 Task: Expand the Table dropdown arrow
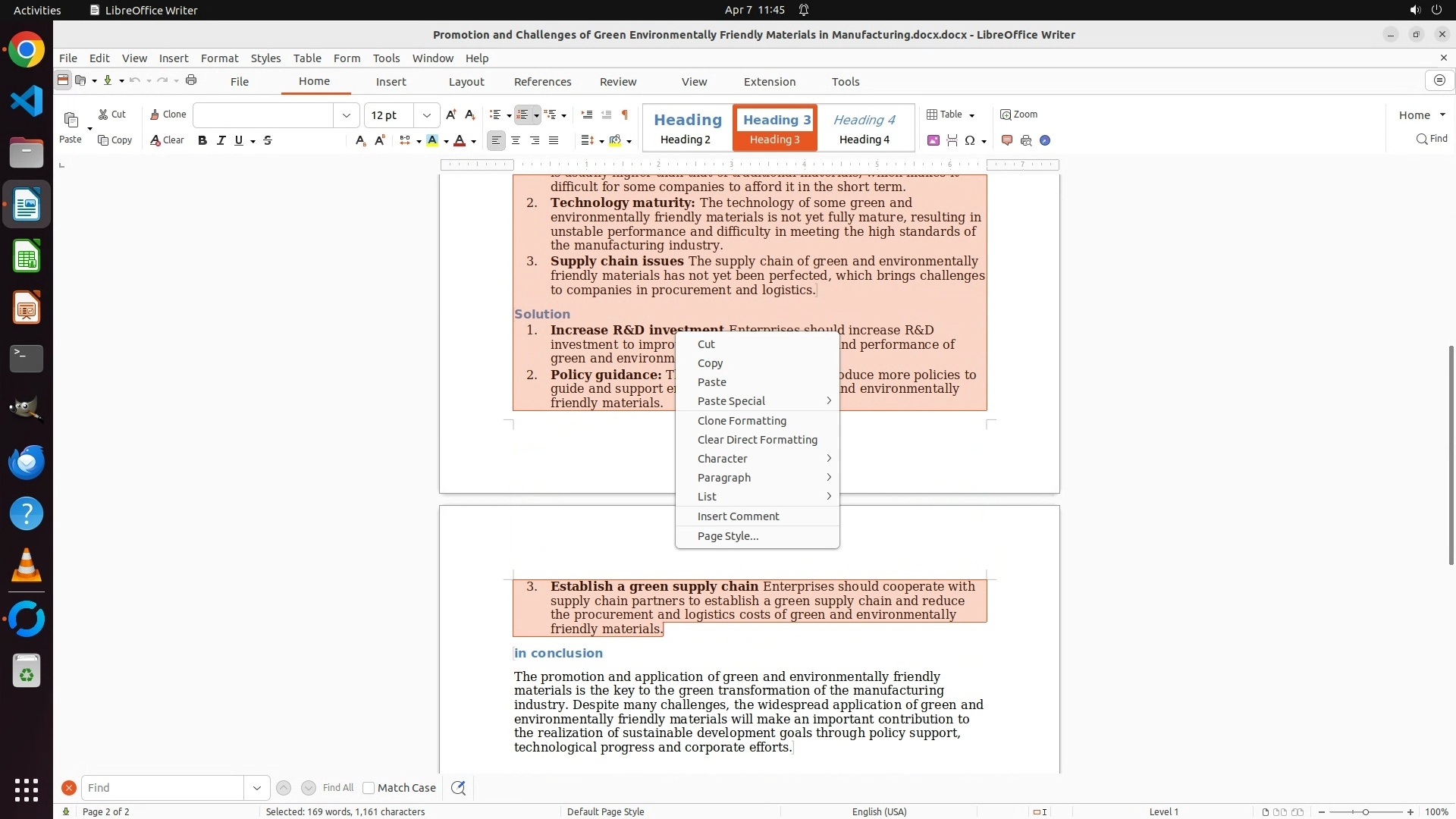pos(971,115)
